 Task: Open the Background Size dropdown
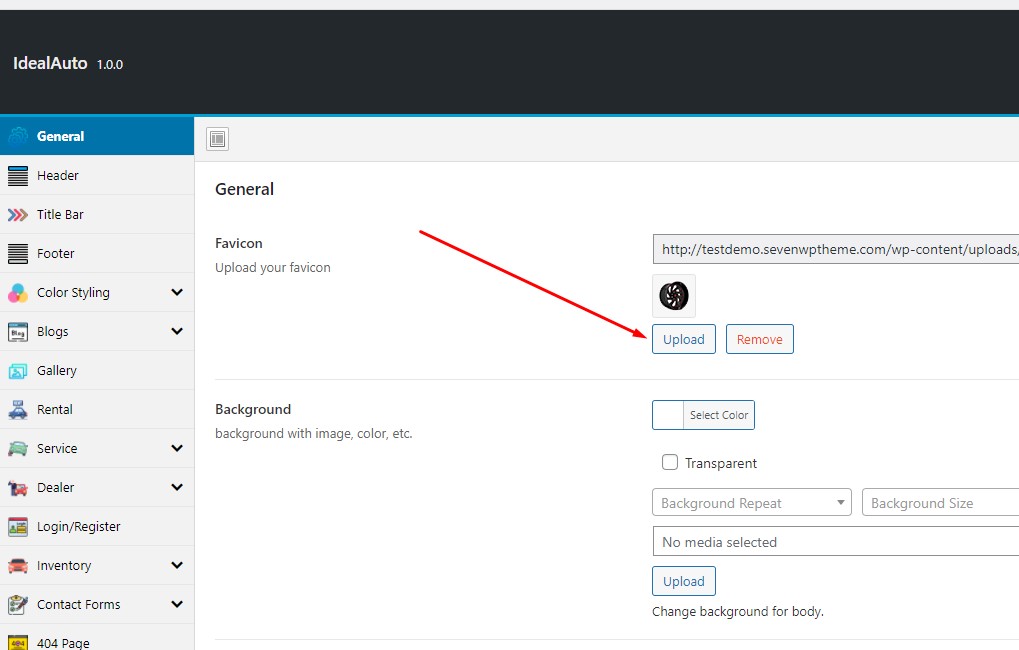tap(940, 503)
